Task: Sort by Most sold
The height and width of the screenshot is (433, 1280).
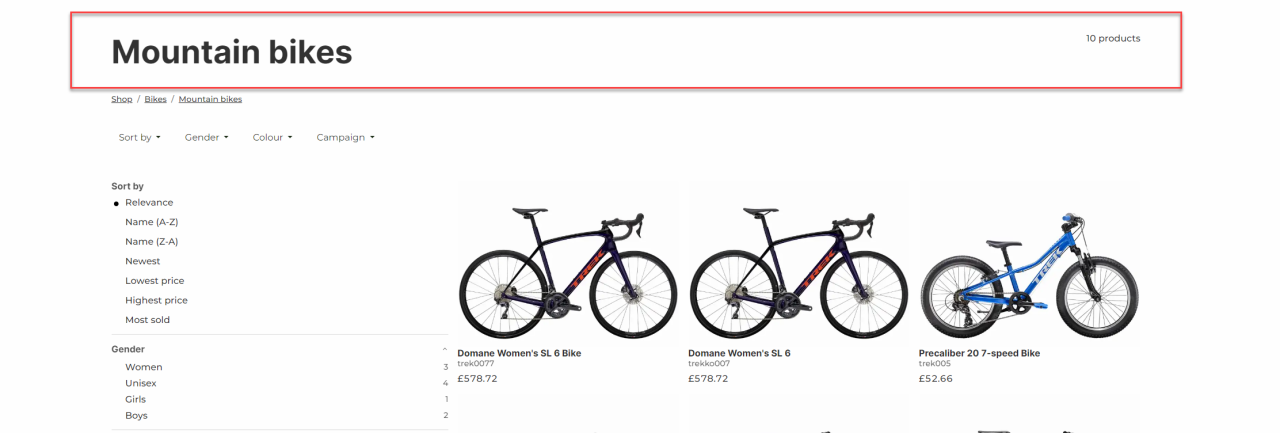Action: [x=147, y=320]
